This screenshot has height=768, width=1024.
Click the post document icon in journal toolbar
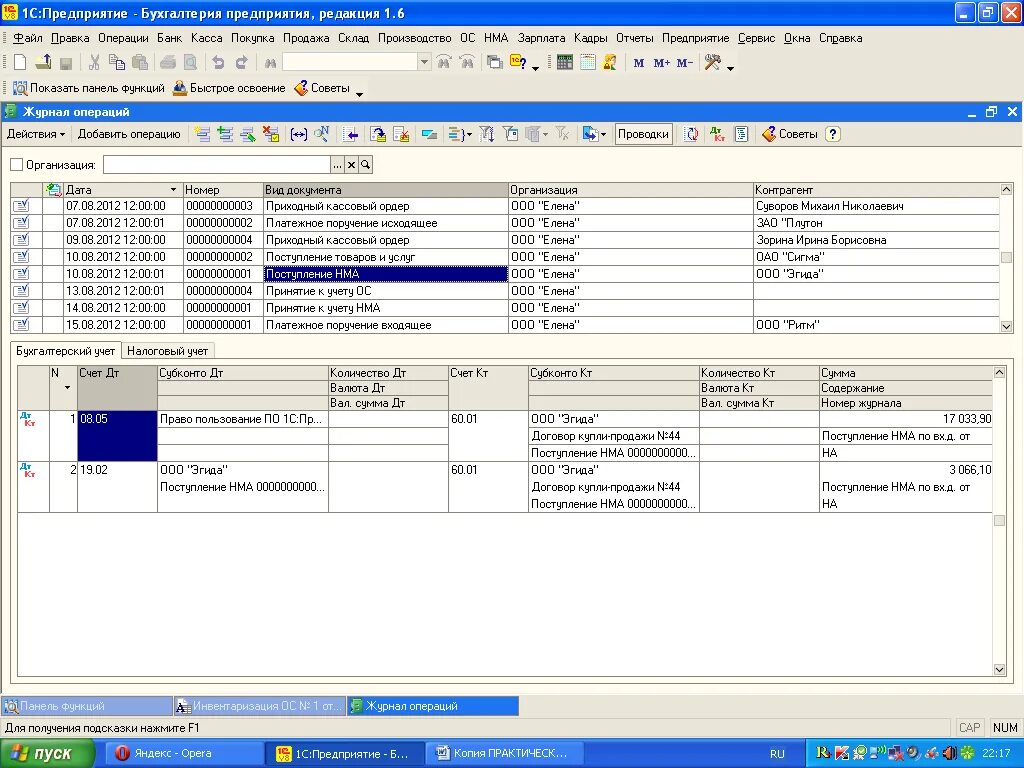coord(378,135)
